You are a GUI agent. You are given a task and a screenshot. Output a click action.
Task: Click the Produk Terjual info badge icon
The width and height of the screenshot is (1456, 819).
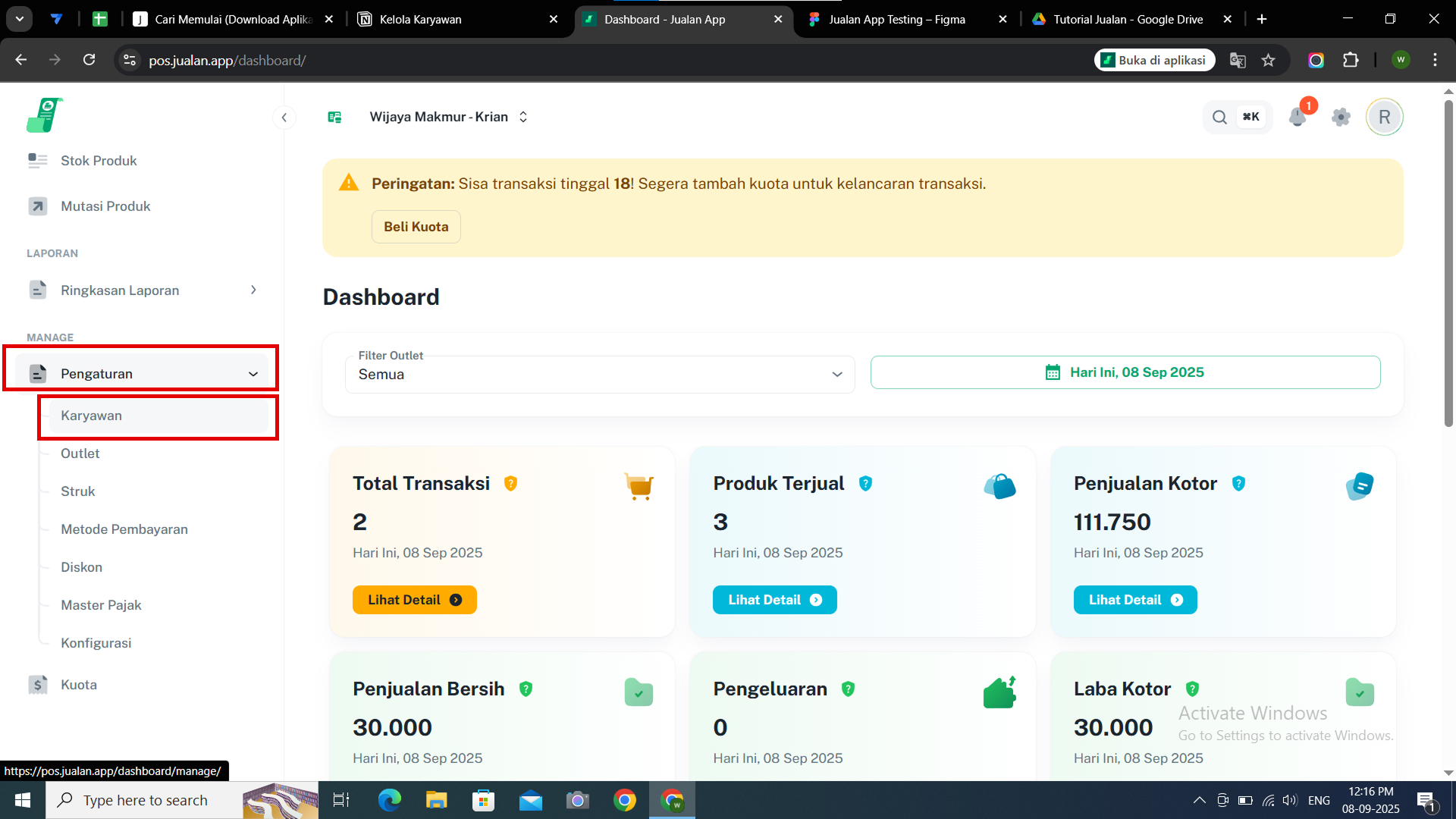(865, 483)
